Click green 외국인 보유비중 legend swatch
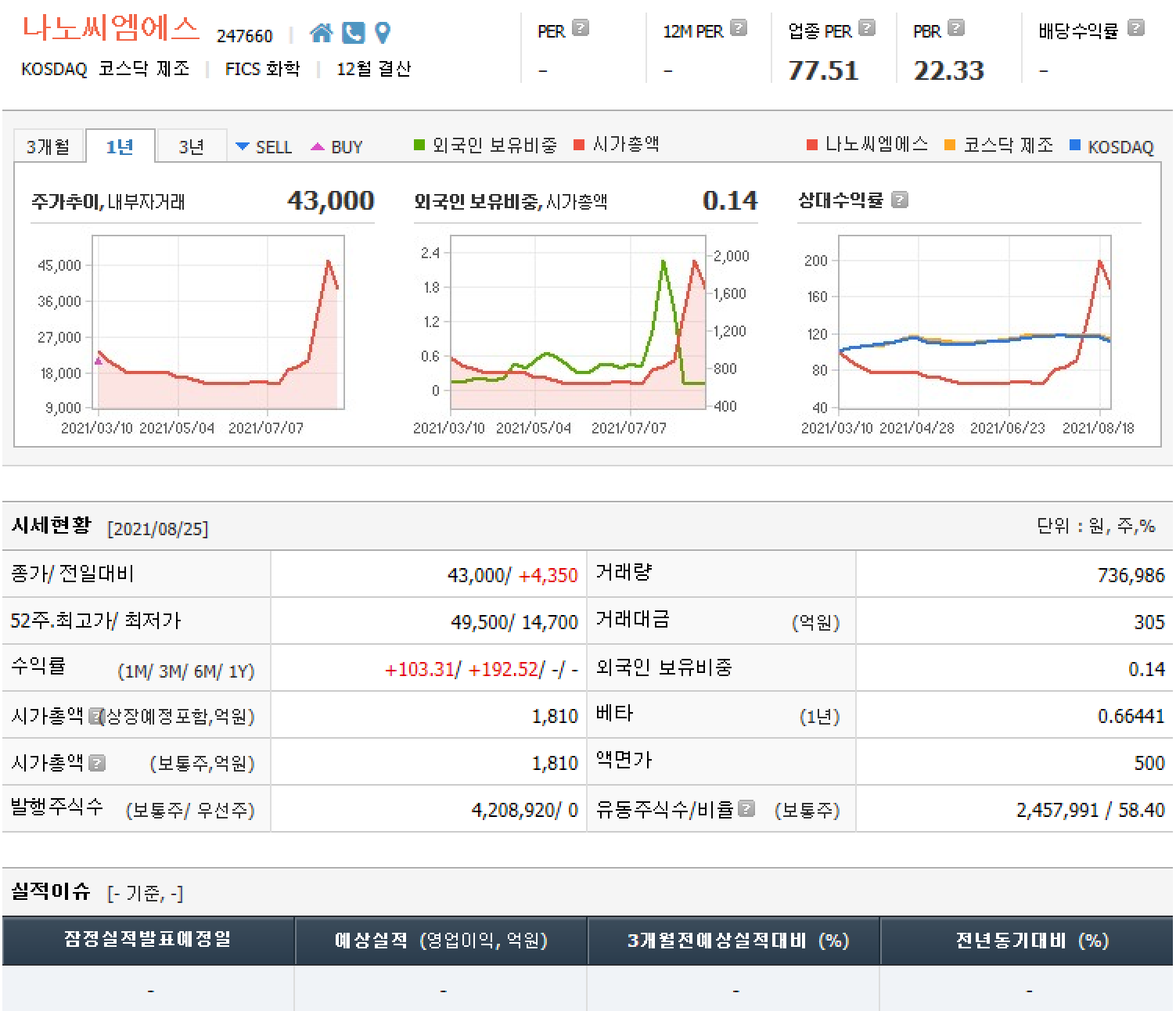 pos(419,145)
